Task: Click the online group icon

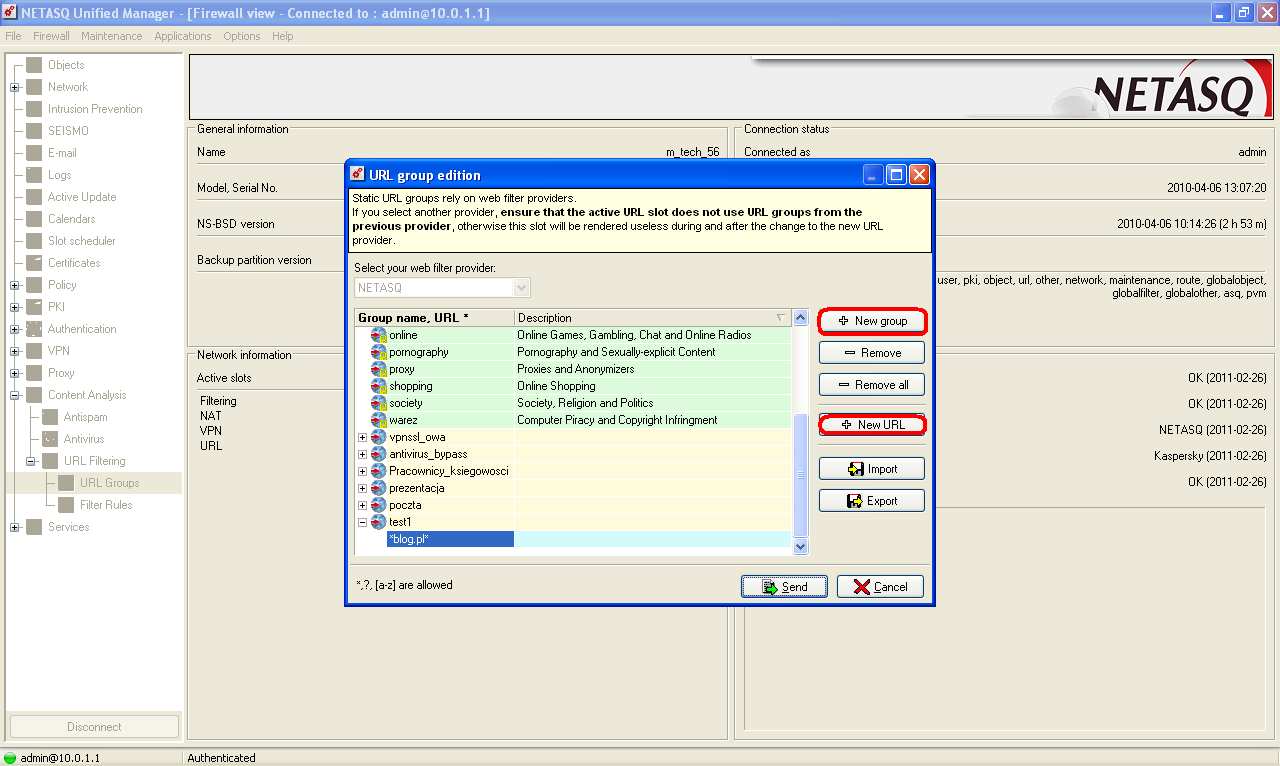Action: [x=378, y=335]
